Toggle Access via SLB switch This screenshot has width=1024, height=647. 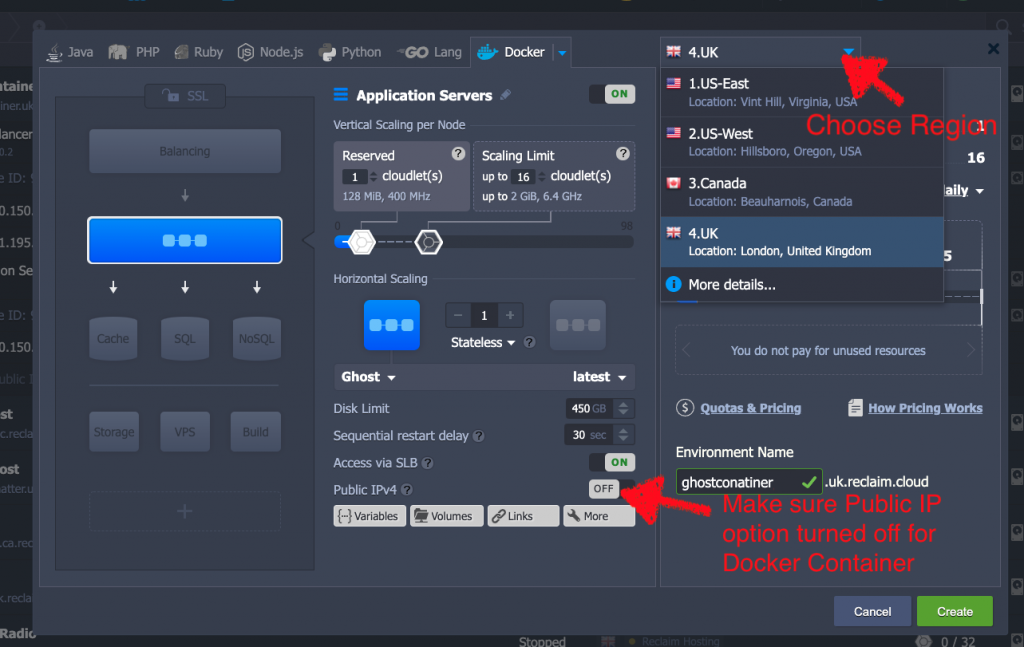612,462
